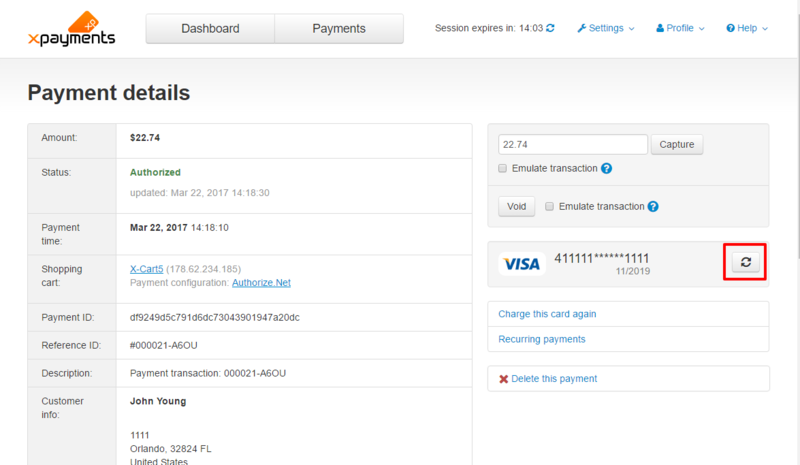Open help for Void emulate transaction

(x=653, y=206)
